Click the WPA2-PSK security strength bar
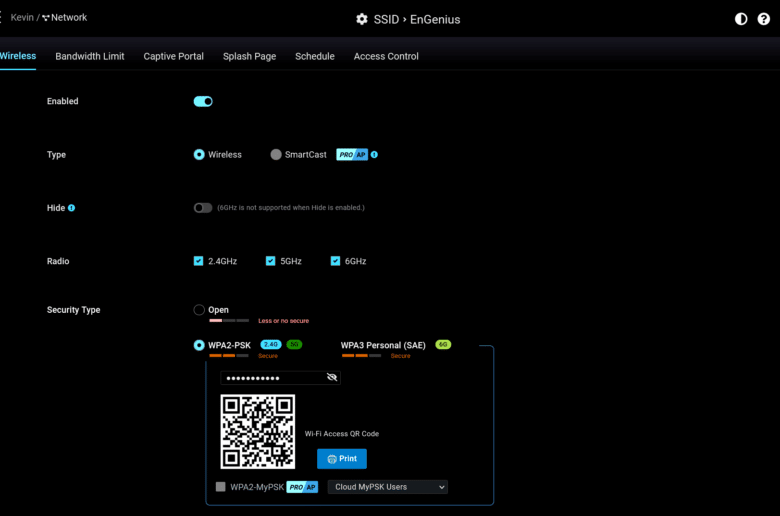The width and height of the screenshot is (780, 516). pyautogui.click(x=229, y=356)
